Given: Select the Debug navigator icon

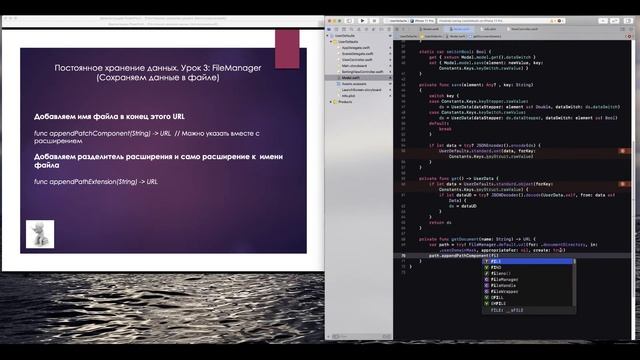Looking at the screenshot, I should 373,29.
